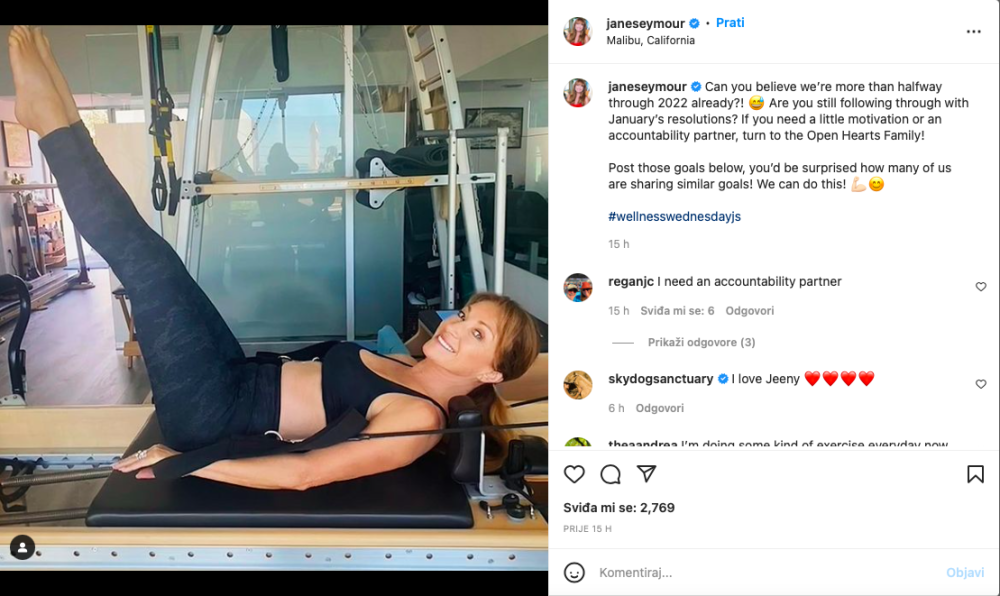Image resolution: width=1000 pixels, height=596 pixels.
Task: Click the tagged people icon on photo
Action: point(22,547)
